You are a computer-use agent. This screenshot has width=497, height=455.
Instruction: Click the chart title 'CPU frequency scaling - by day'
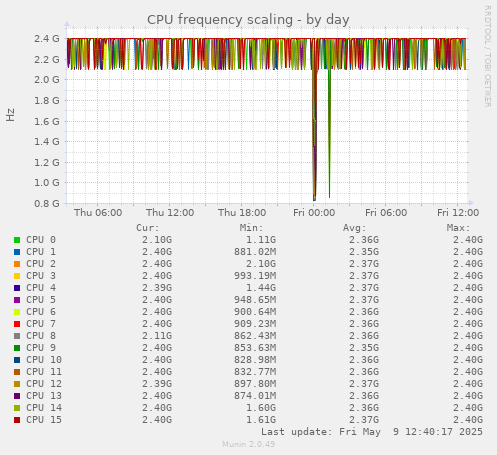tap(248, 20)
